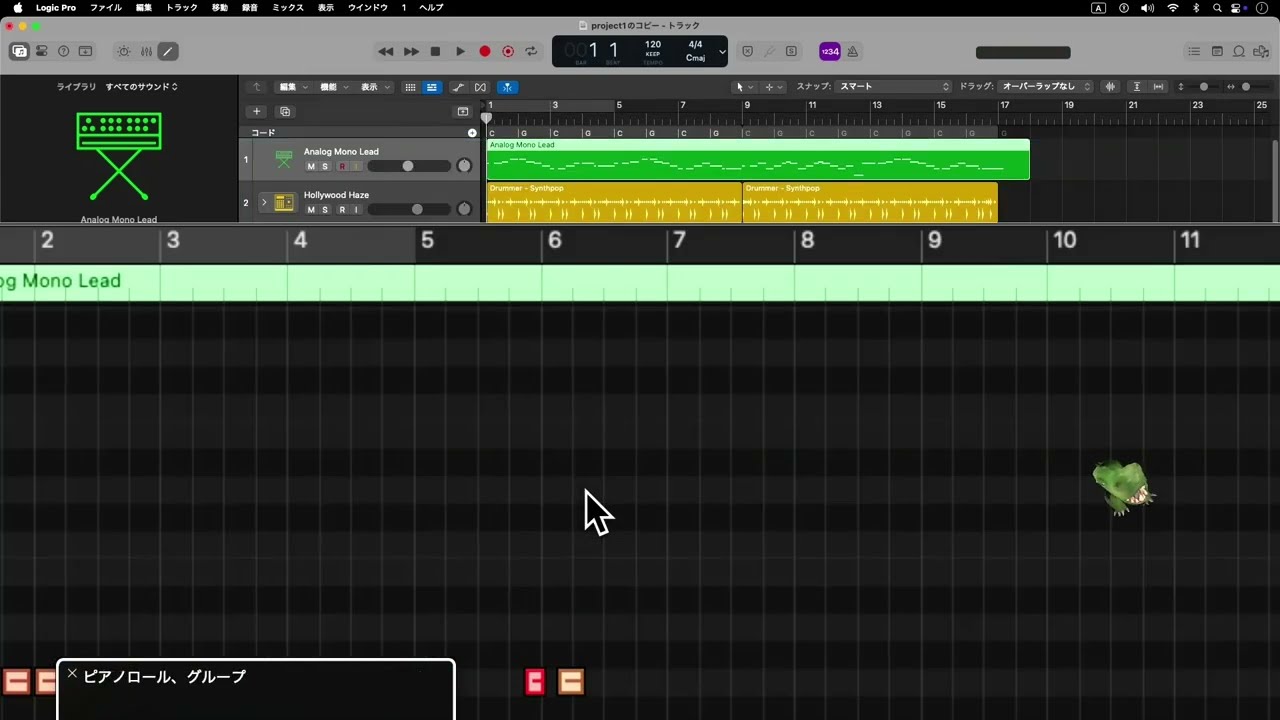
Task: Open the List Editors
Action: click(1194, 51)
